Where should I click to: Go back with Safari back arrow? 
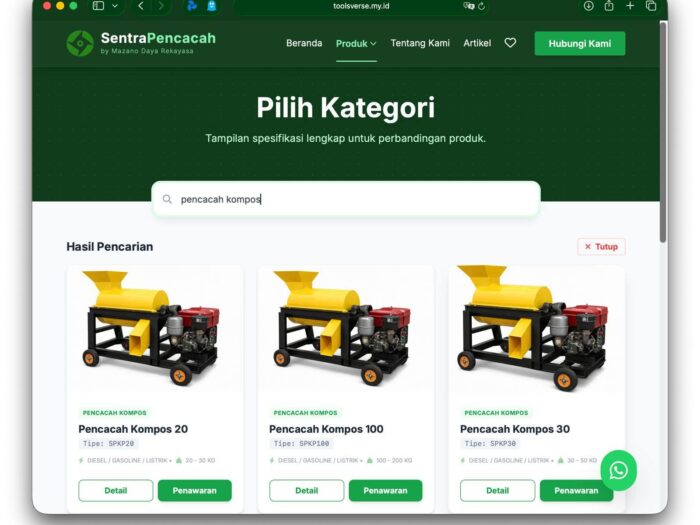[x=141, y=6]
